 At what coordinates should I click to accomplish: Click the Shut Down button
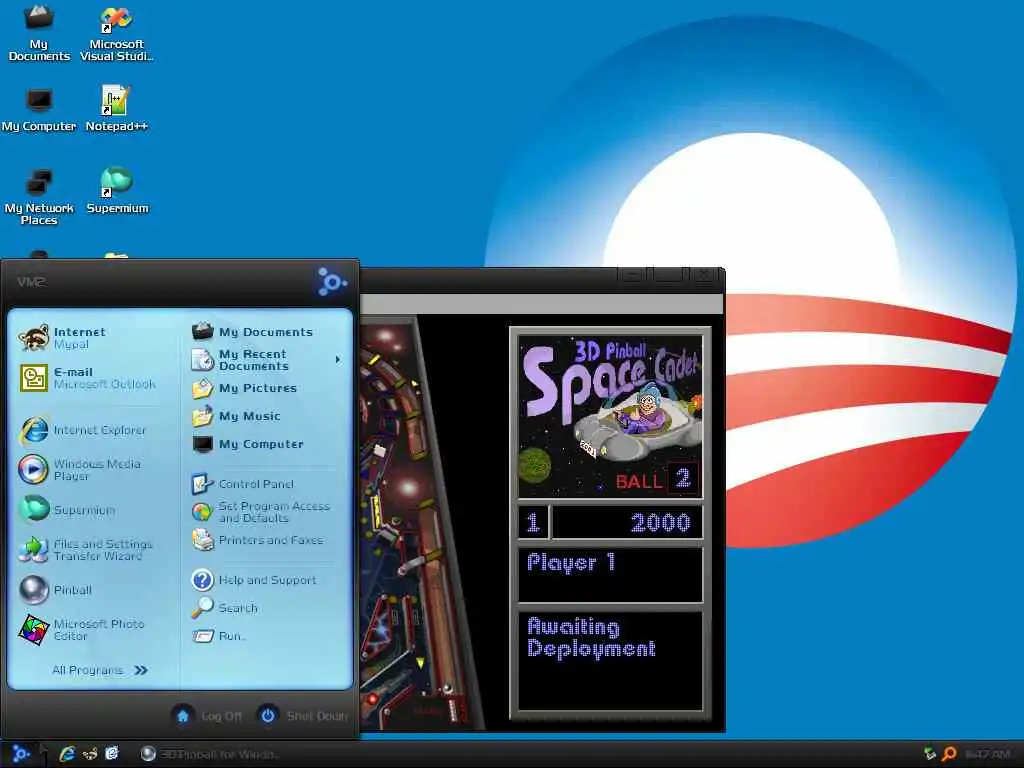point(302,716)
